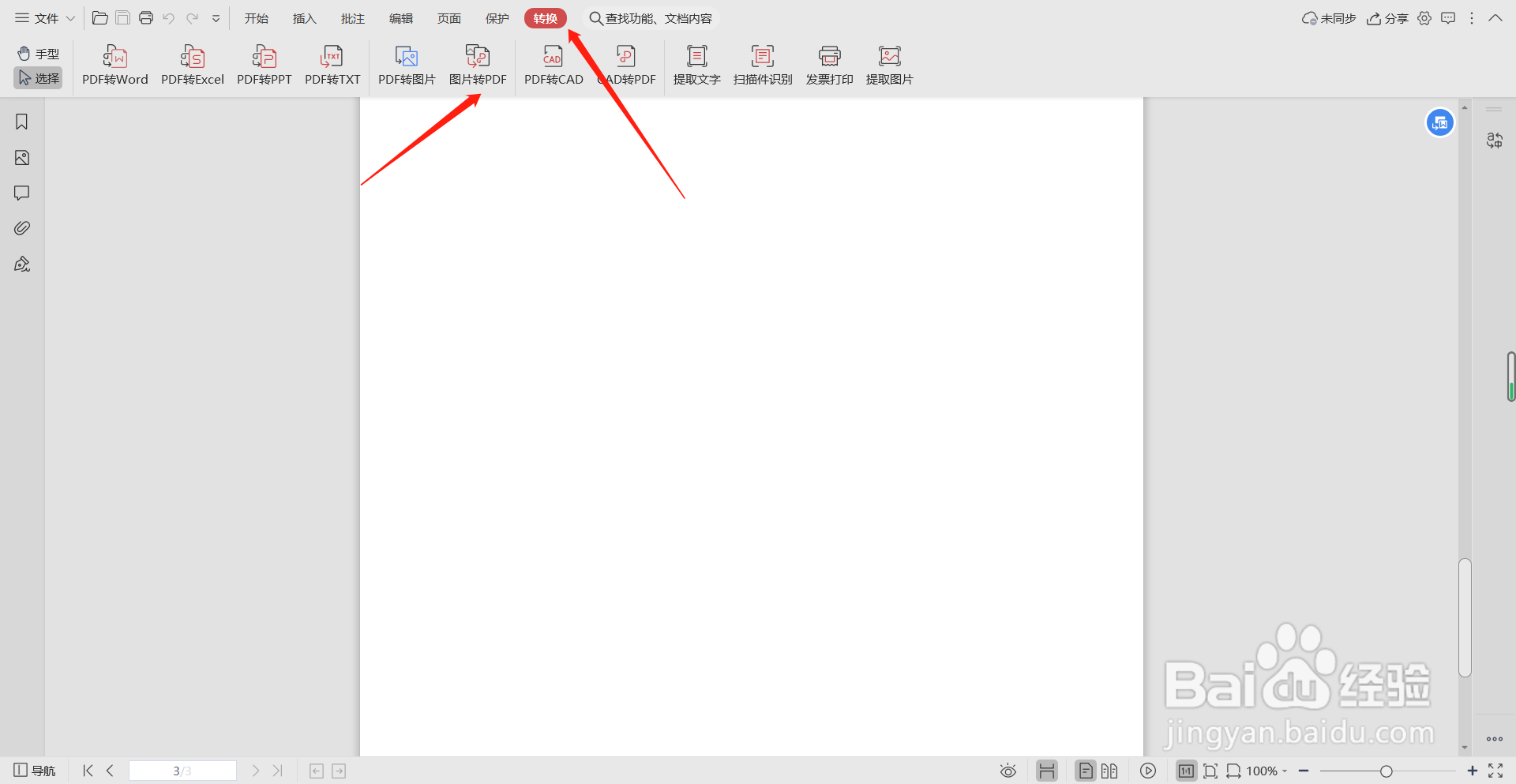Image resolution: width=1516 pixels, height=784 pixels.
Task: Open the settings gear icon
Action: tap(1424, 18)
